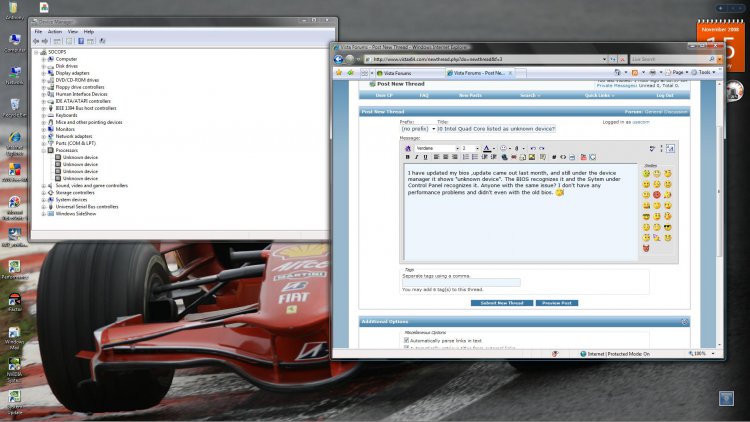Click the Preview Post button
Screen dimensions: 750x422
point(557,303)
